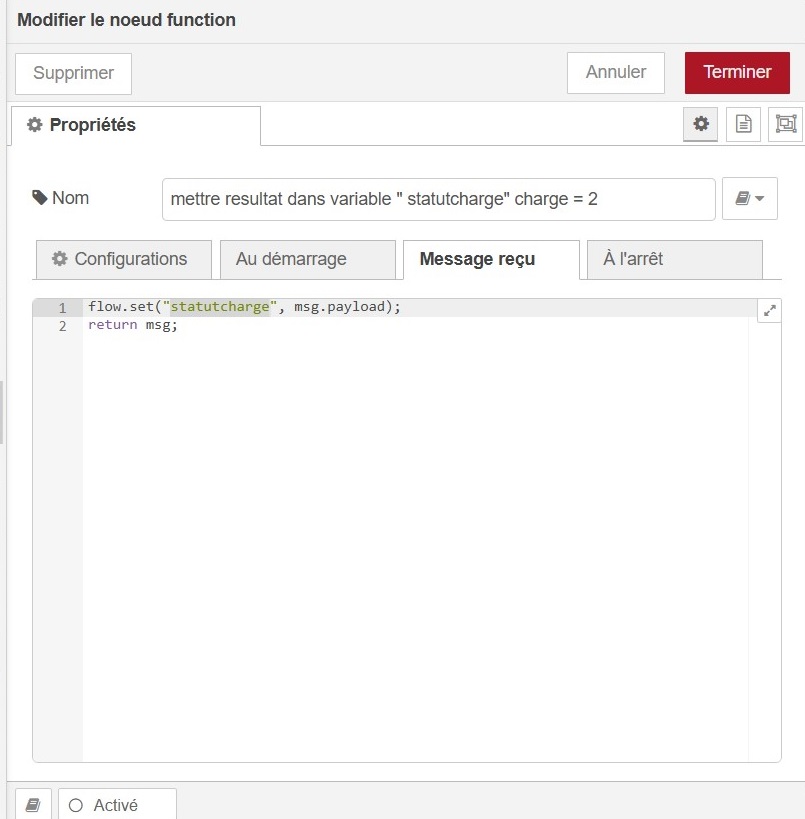Open the help book icon at bottom left
The width and height of the screenshot is (805, 819).
(x=33, y=805)
